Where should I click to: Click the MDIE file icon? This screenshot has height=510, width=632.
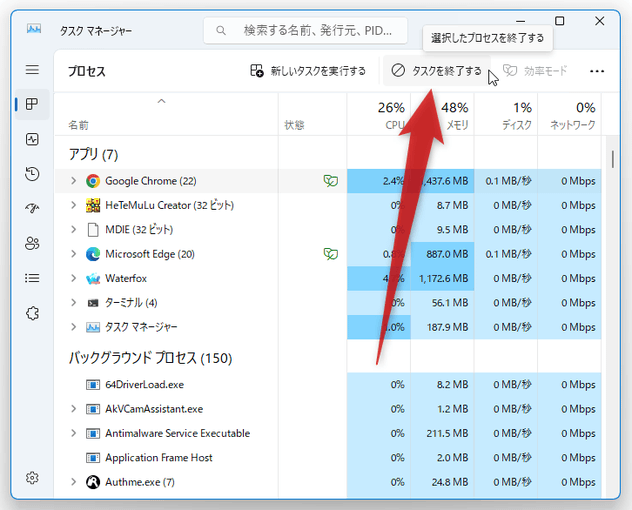pos(93,230)
